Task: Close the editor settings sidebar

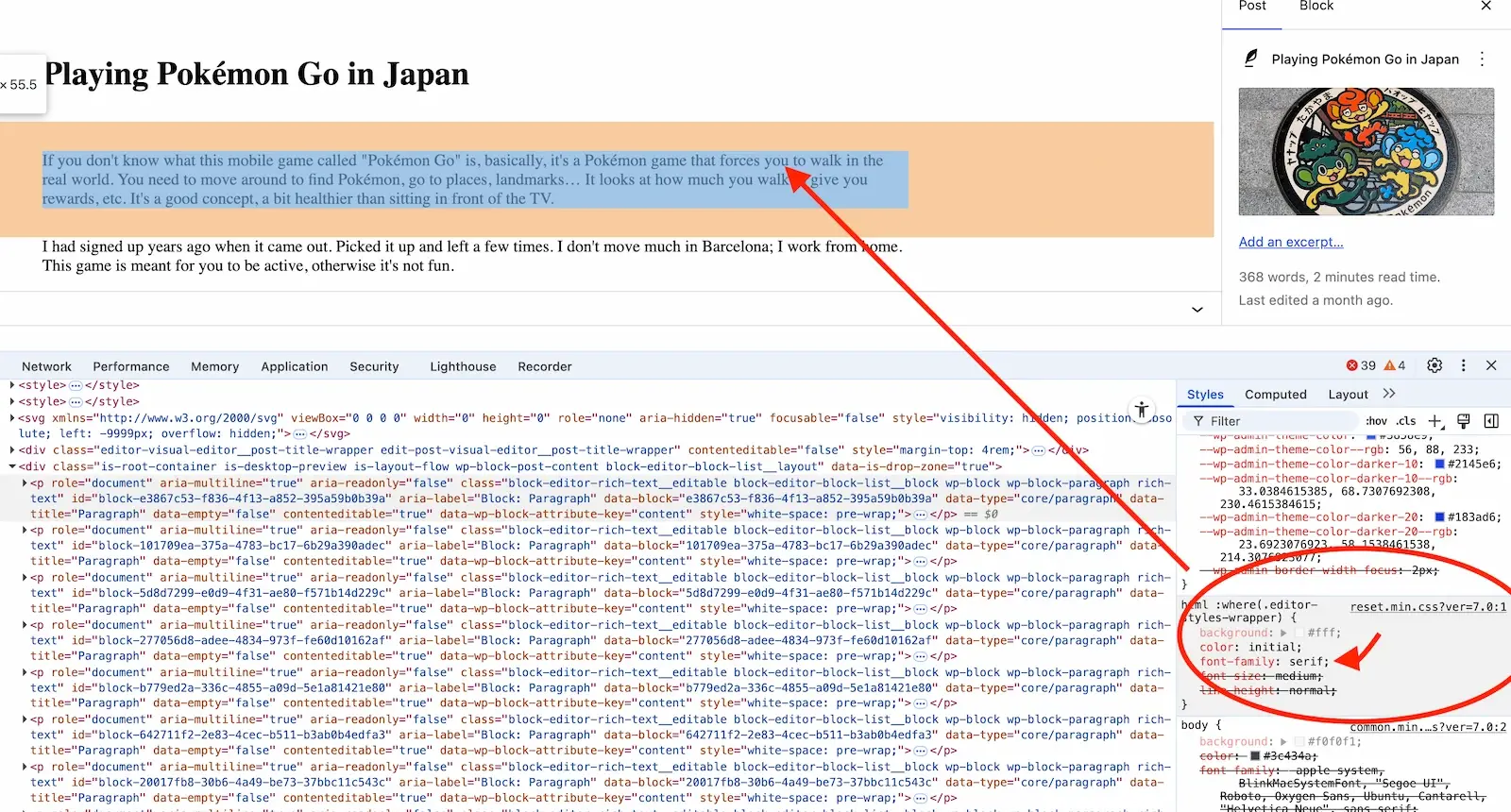Action: click(1486, 6)
